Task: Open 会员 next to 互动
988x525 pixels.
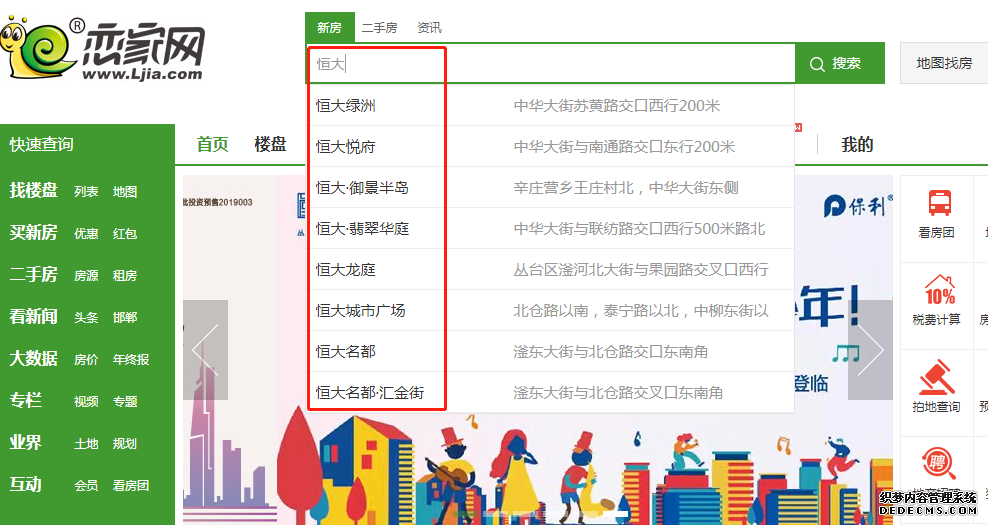Action: coord(86,485)
